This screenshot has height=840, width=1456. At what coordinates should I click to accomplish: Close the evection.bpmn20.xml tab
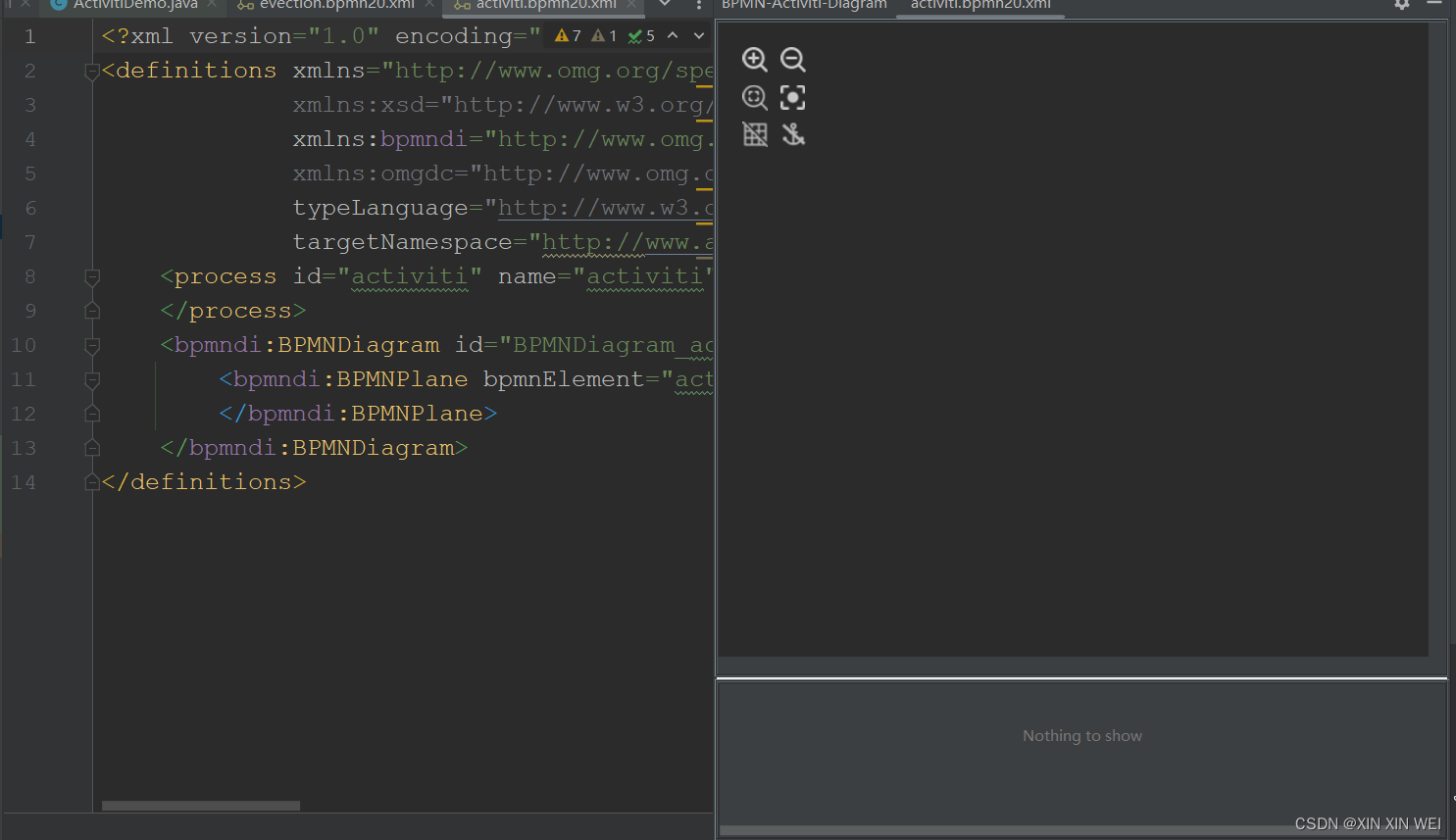coord(429,5)
